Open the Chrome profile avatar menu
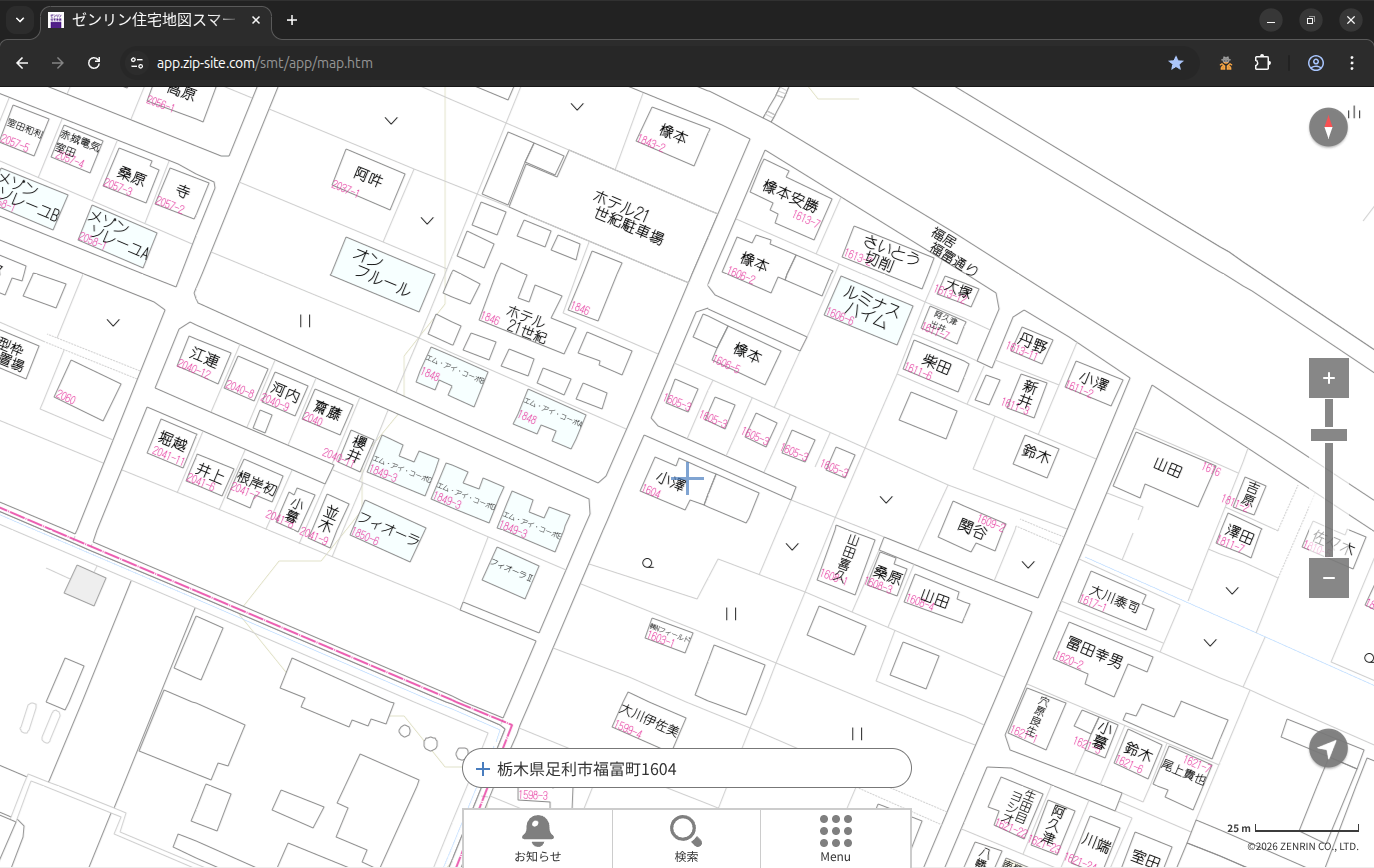 point(1315,63)
